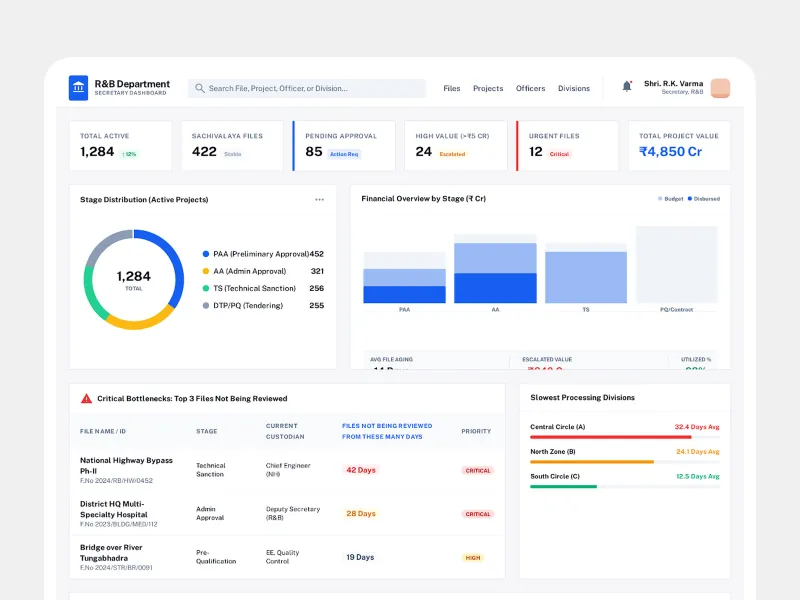Click the Central Circle (A) progress bar
This screenshot has width=800, height=600.
point(624,437)
